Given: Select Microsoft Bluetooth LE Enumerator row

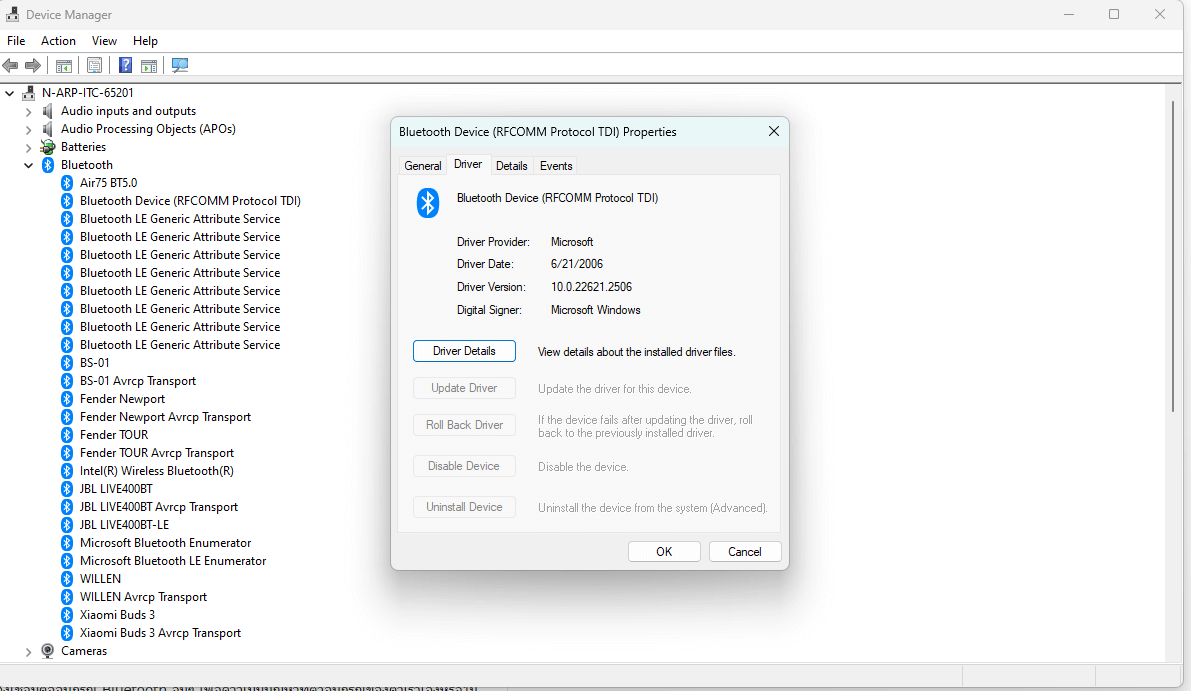Looking at the screenshot, I should [x=173, y=561].
